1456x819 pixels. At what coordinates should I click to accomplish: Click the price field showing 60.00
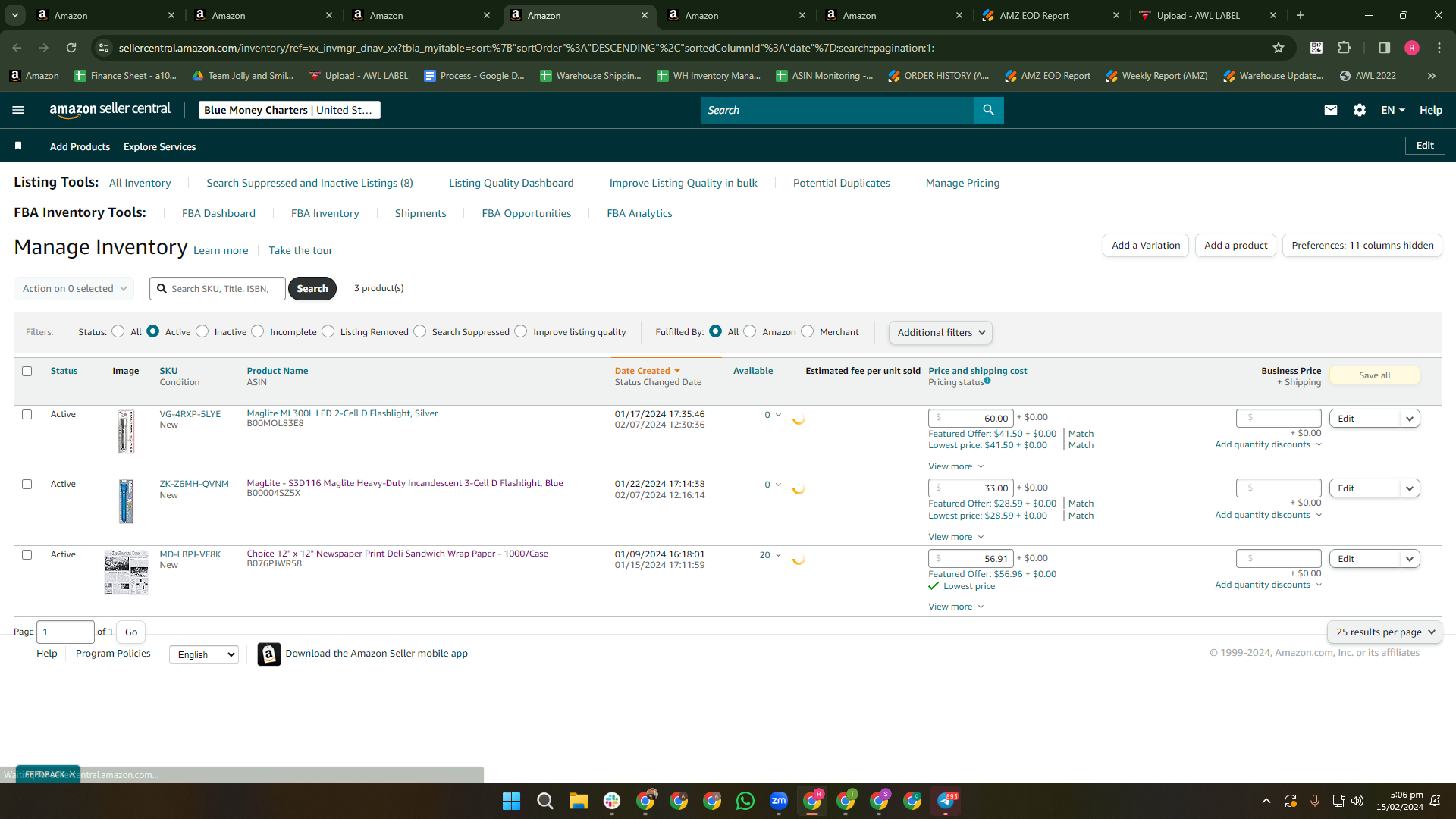[x=971, y=418]
